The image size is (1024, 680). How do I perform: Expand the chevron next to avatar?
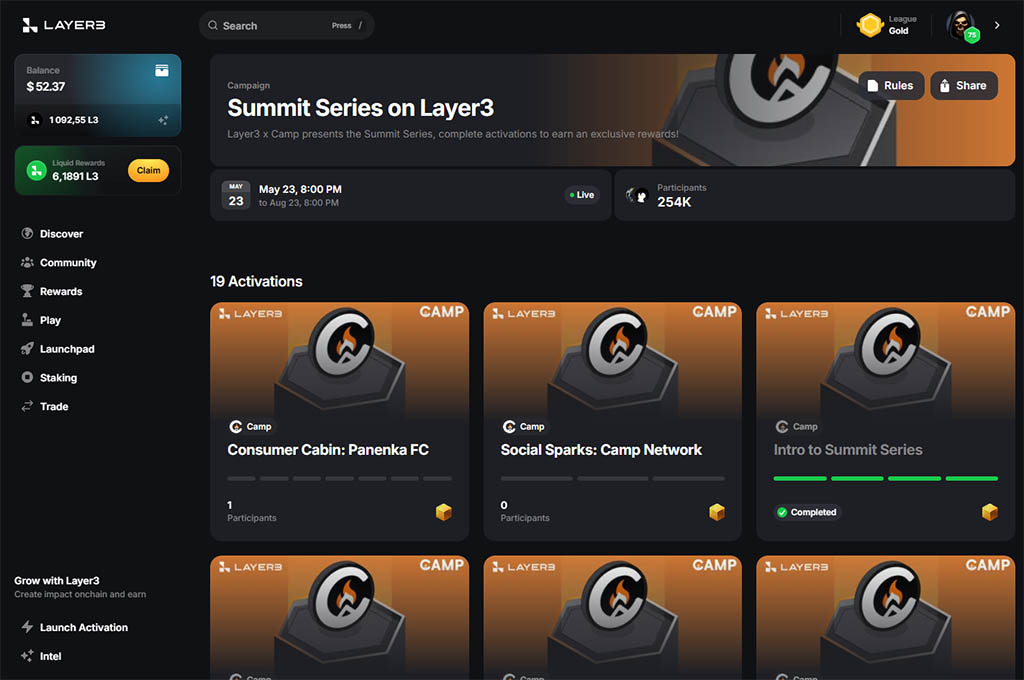point(997,25)
